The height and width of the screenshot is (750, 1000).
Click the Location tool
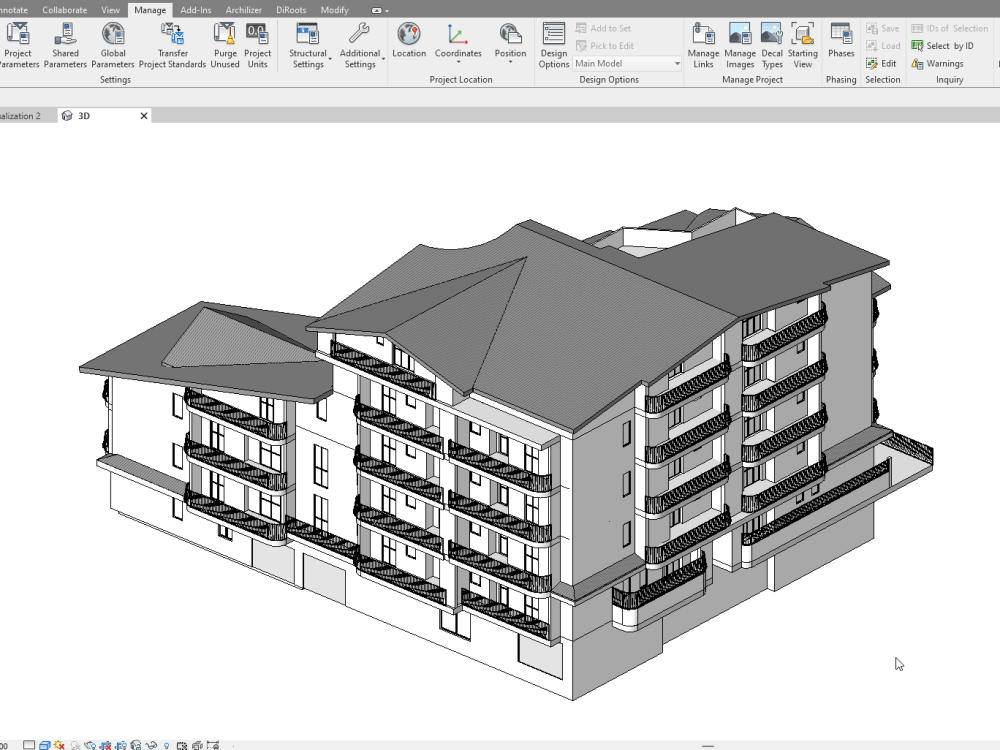point(409,45)
